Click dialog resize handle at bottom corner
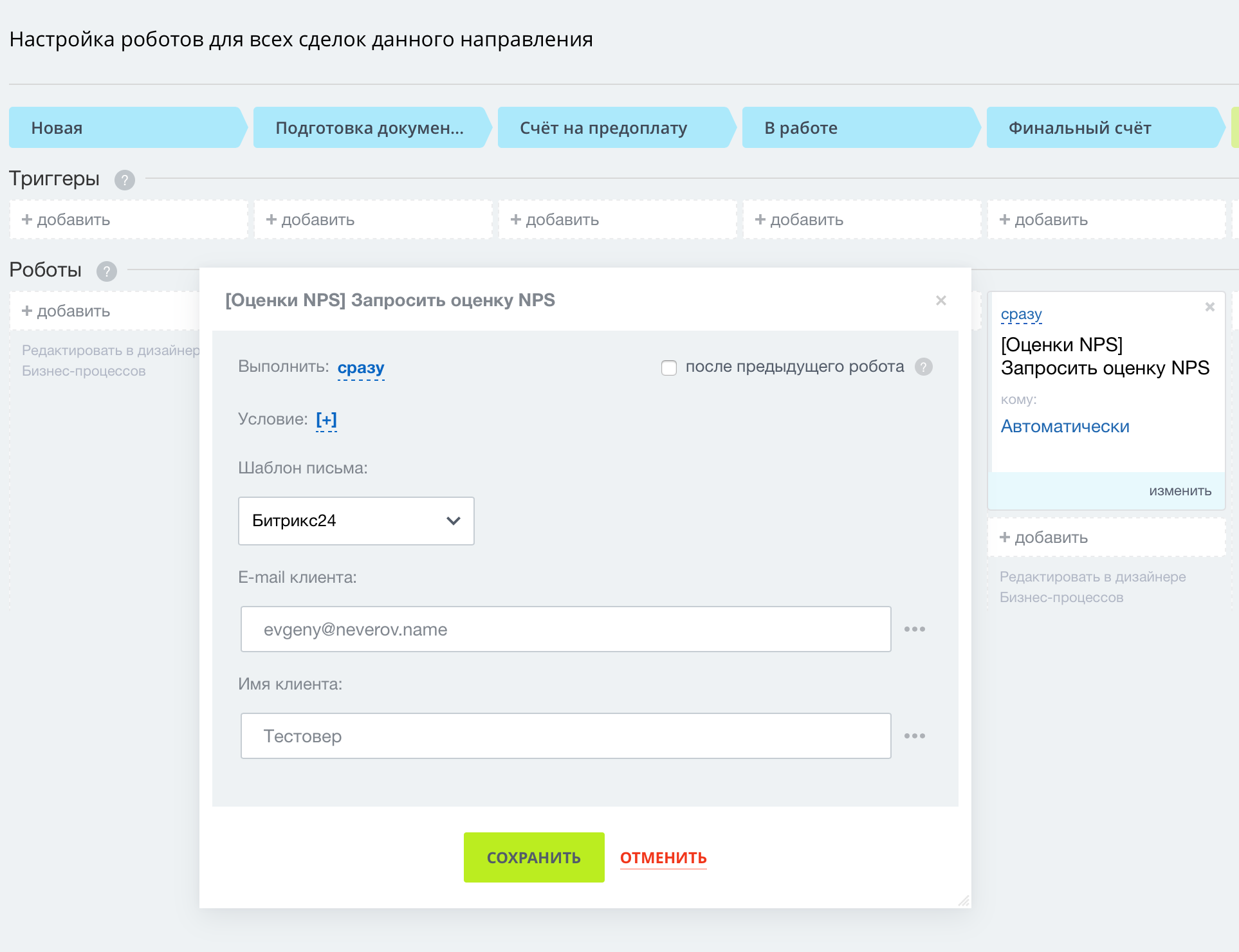This screenshot has height=952, width=1239. [963, 901]
